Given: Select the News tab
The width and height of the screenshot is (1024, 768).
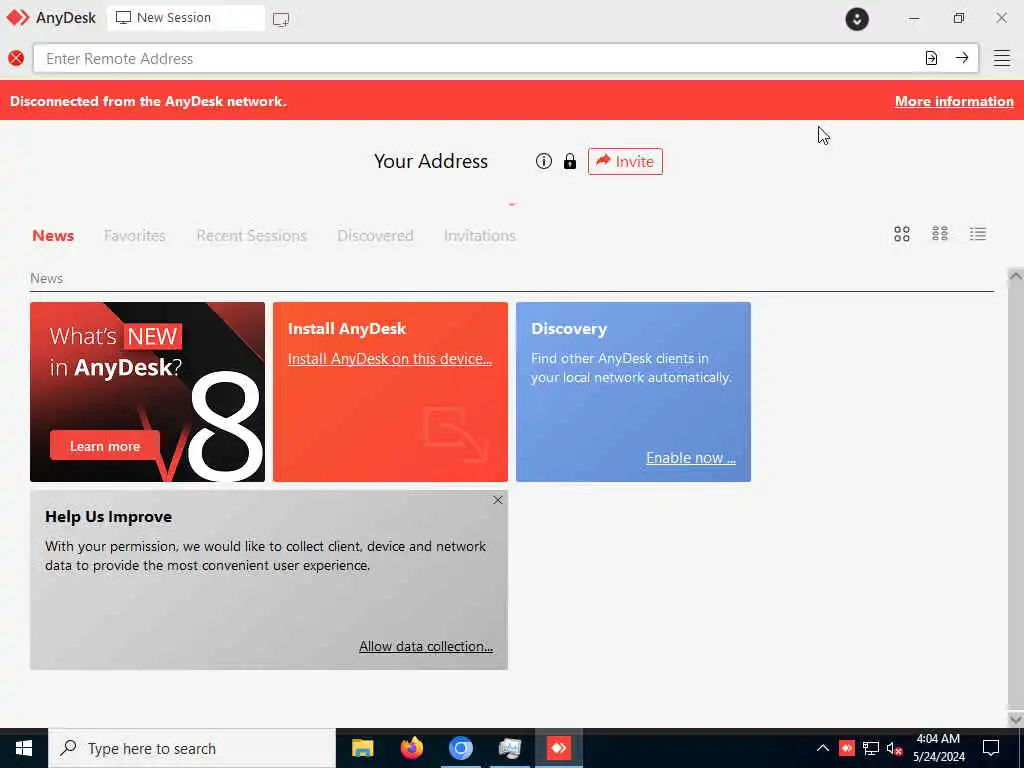Looking at the screenshot, I should [53, 236].
